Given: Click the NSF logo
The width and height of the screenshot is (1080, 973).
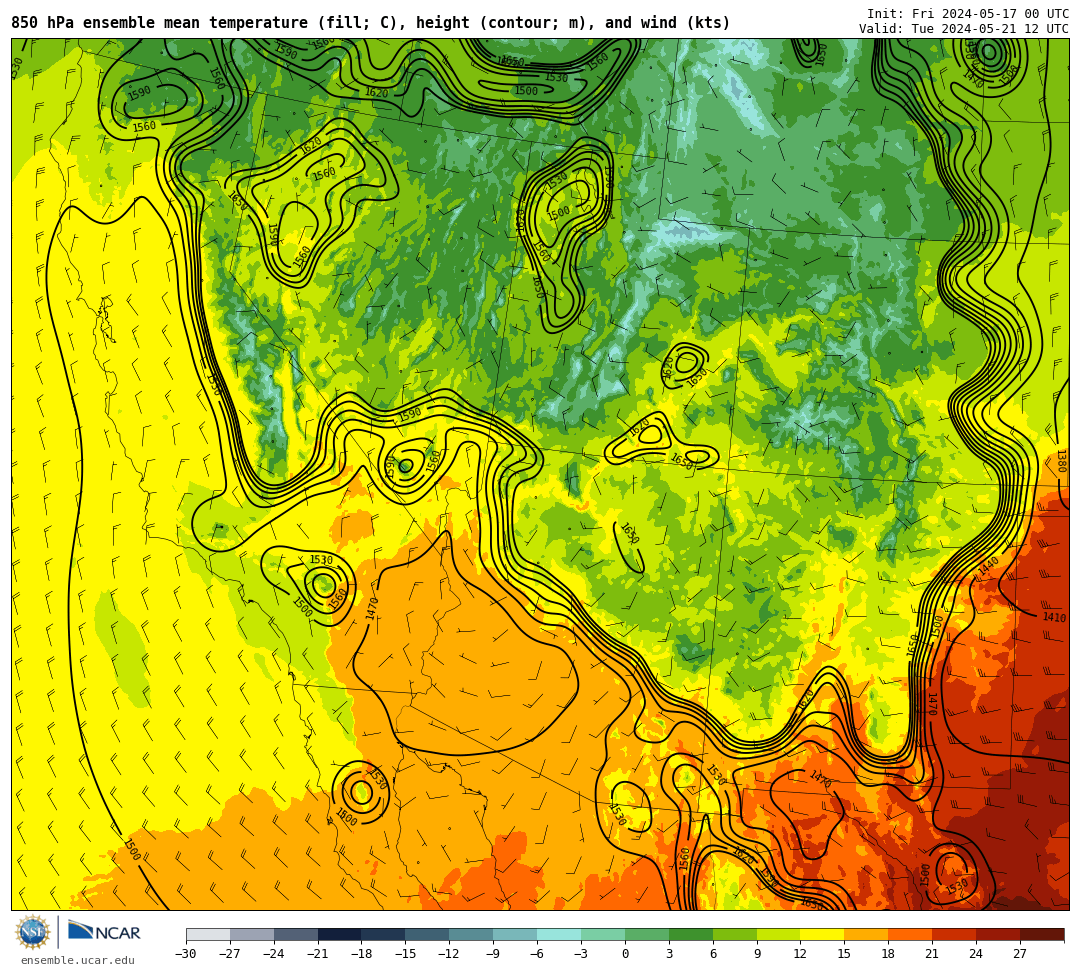Looking at the screenshot, I should click(x=33, y=932).
